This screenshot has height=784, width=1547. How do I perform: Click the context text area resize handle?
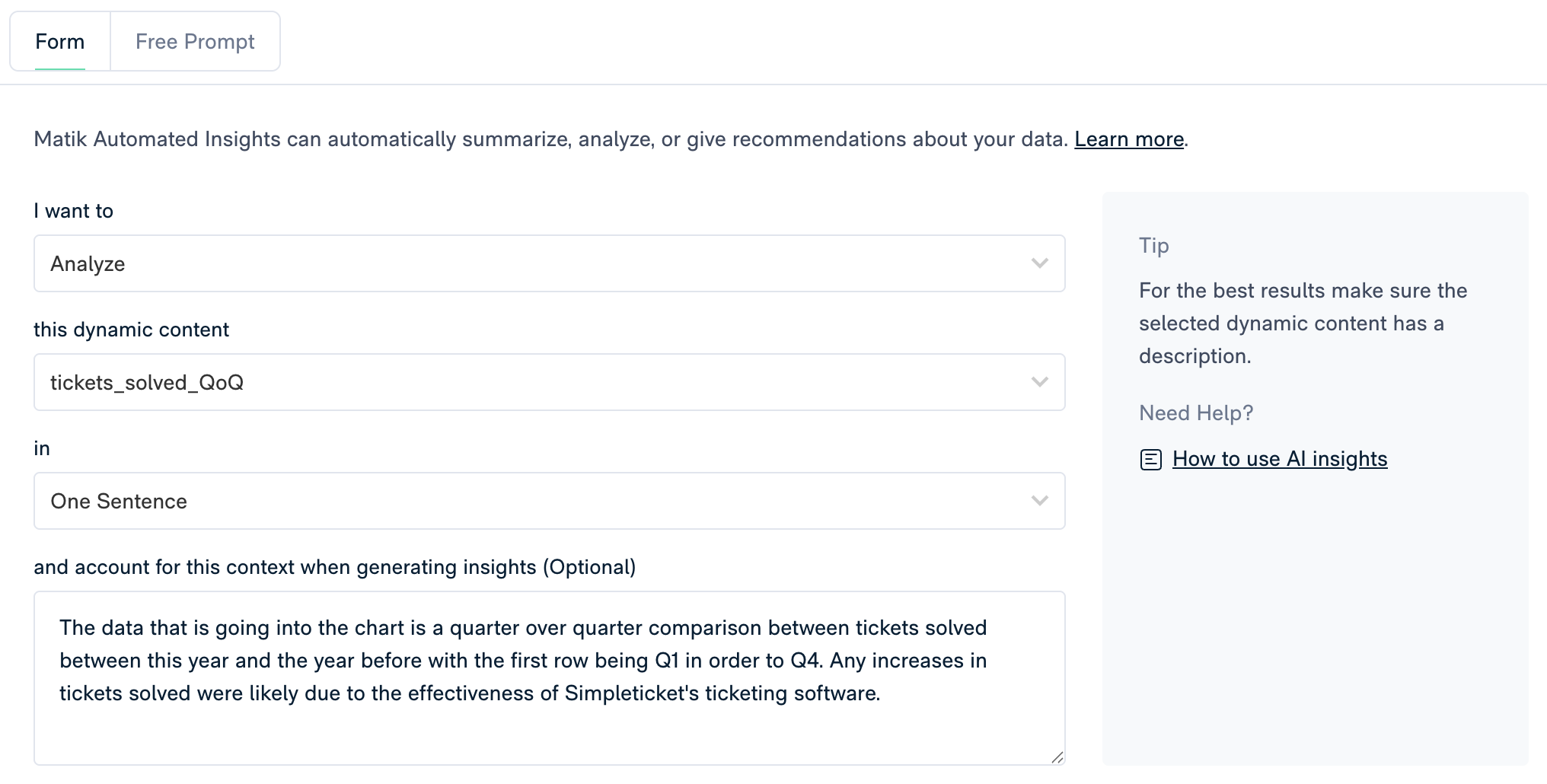point(1057,757)
